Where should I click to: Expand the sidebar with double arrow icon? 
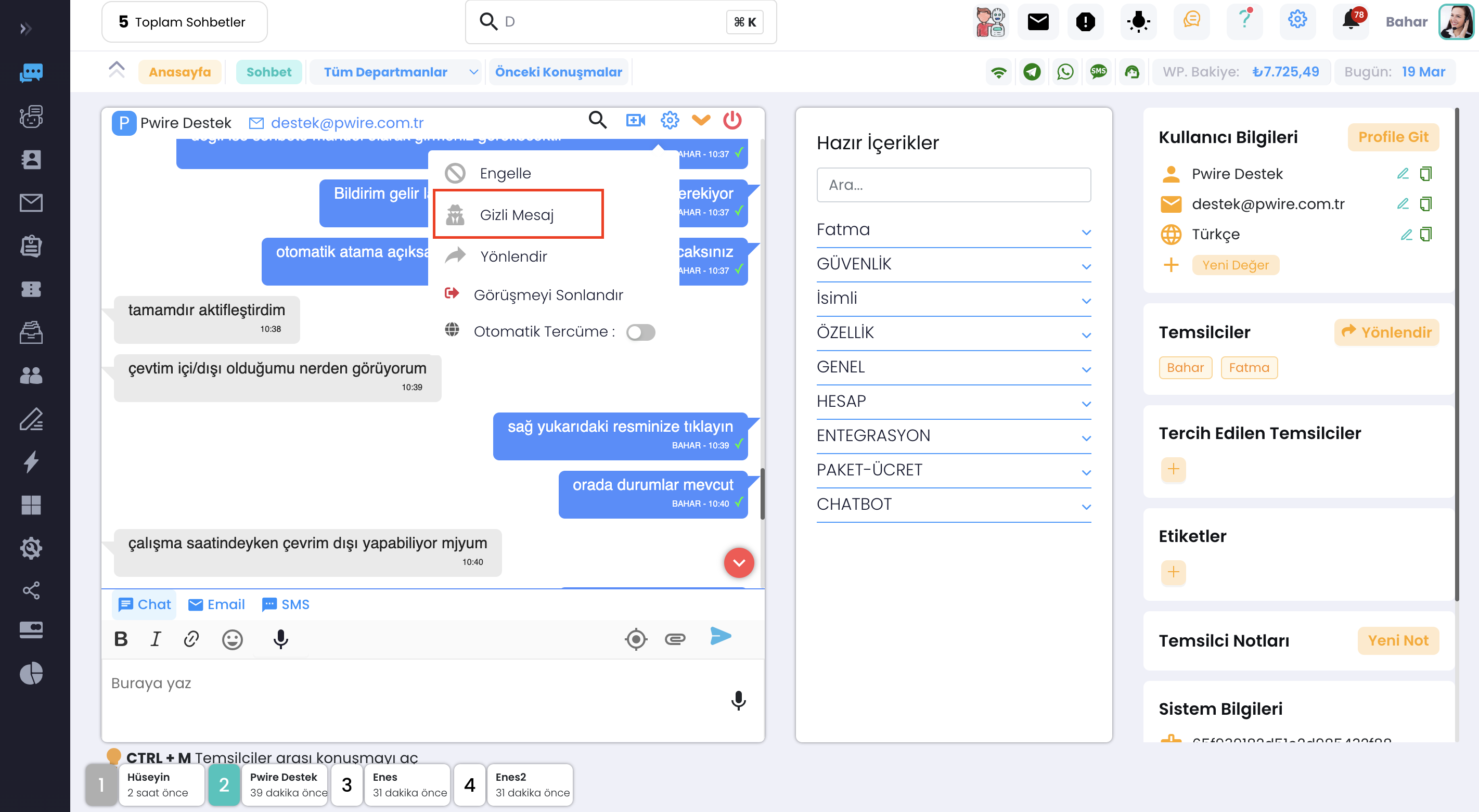coord(26,29)
